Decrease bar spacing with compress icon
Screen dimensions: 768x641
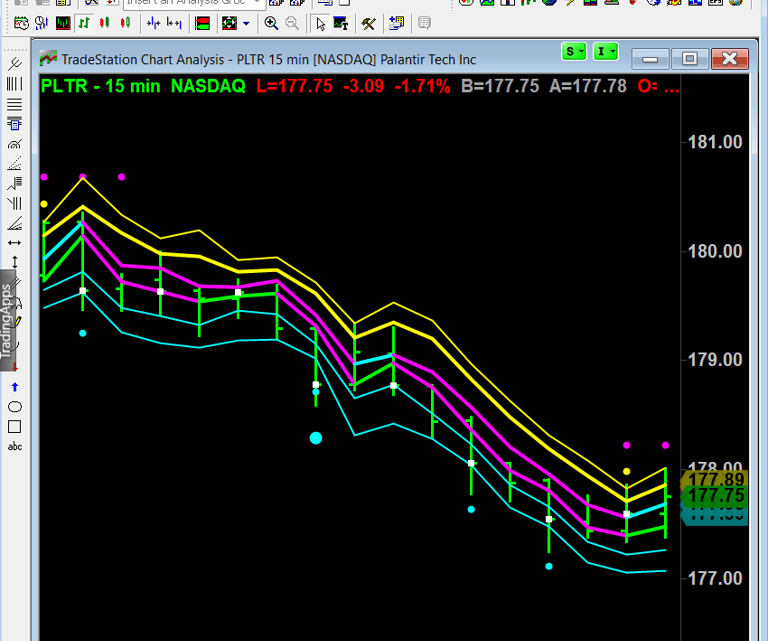[x=153, y=23]
